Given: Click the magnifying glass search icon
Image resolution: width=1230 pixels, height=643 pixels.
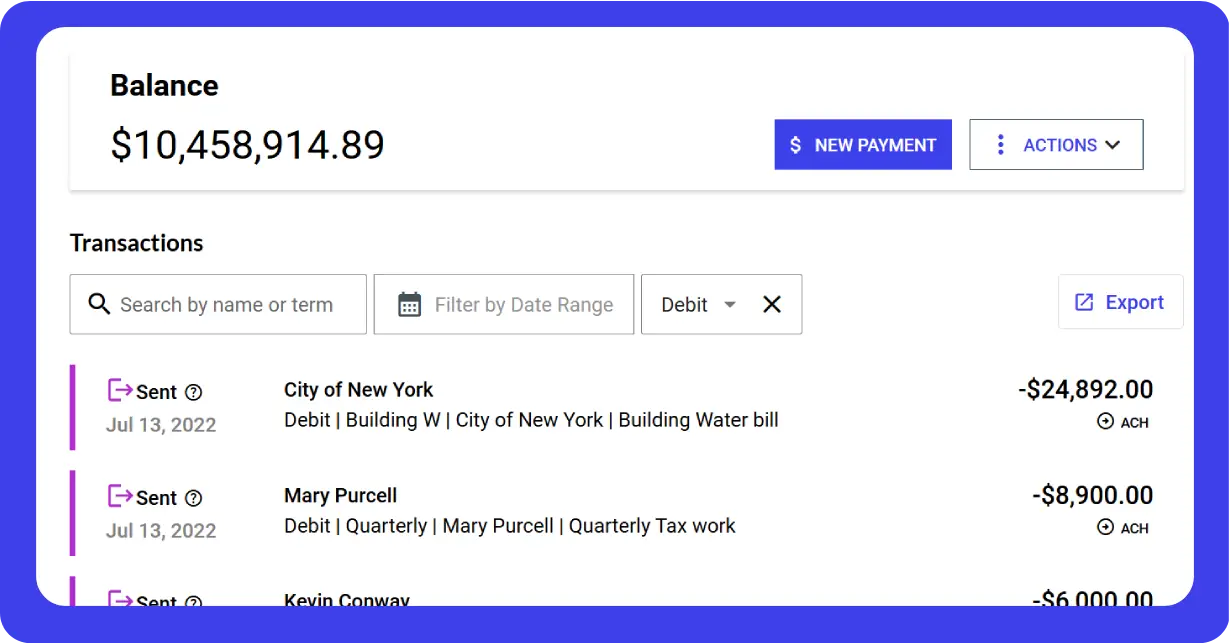Looking at the screenshot, I should point(99,304).
